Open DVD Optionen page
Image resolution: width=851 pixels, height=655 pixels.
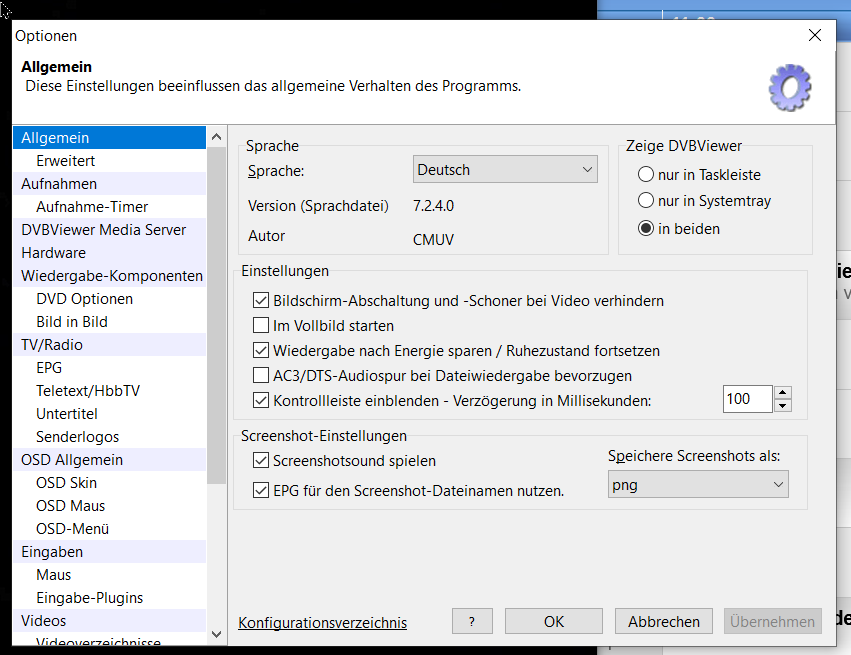(109, 299)
